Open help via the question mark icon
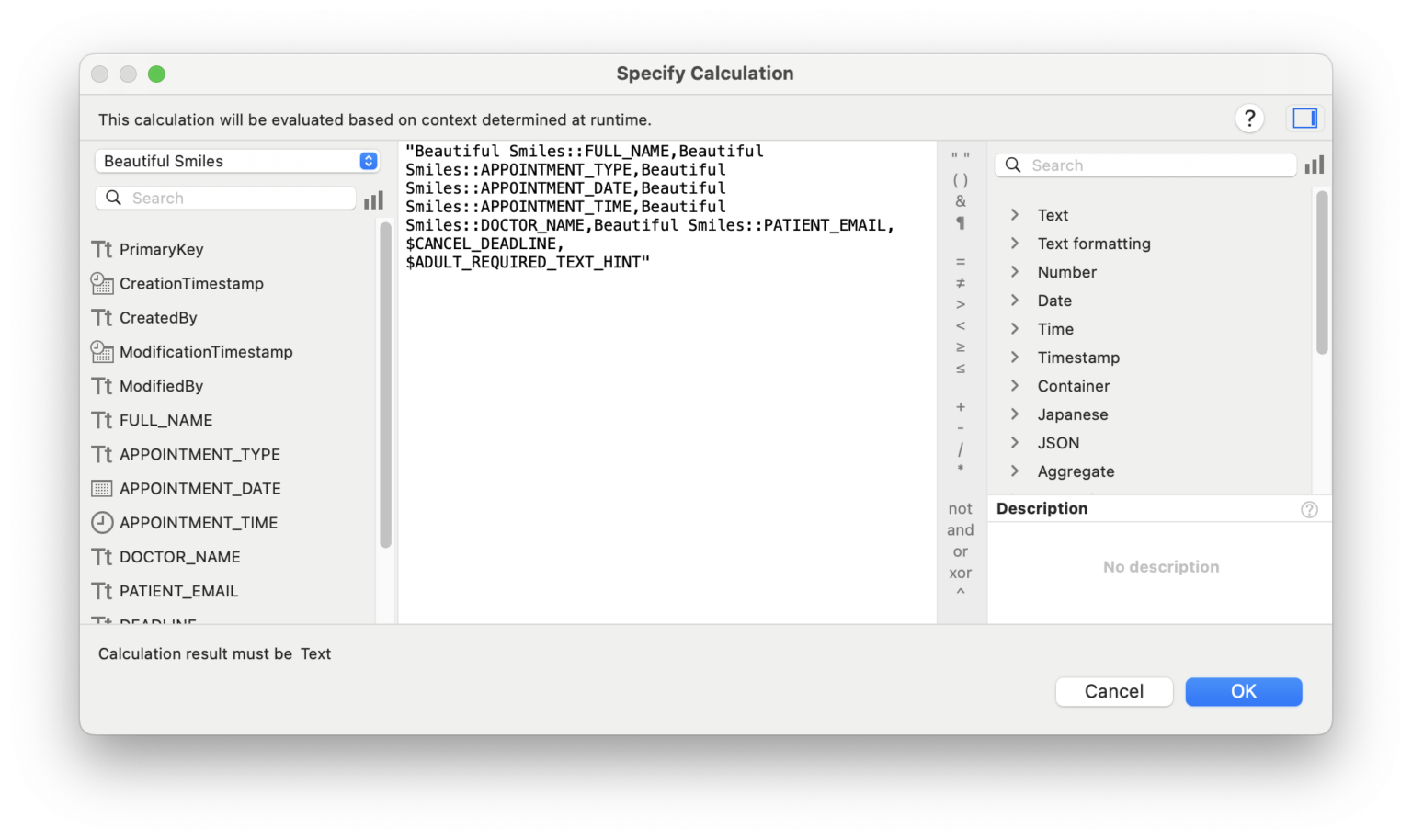The height and width of the screenshot is (840, 1412). pos(1249,119)
